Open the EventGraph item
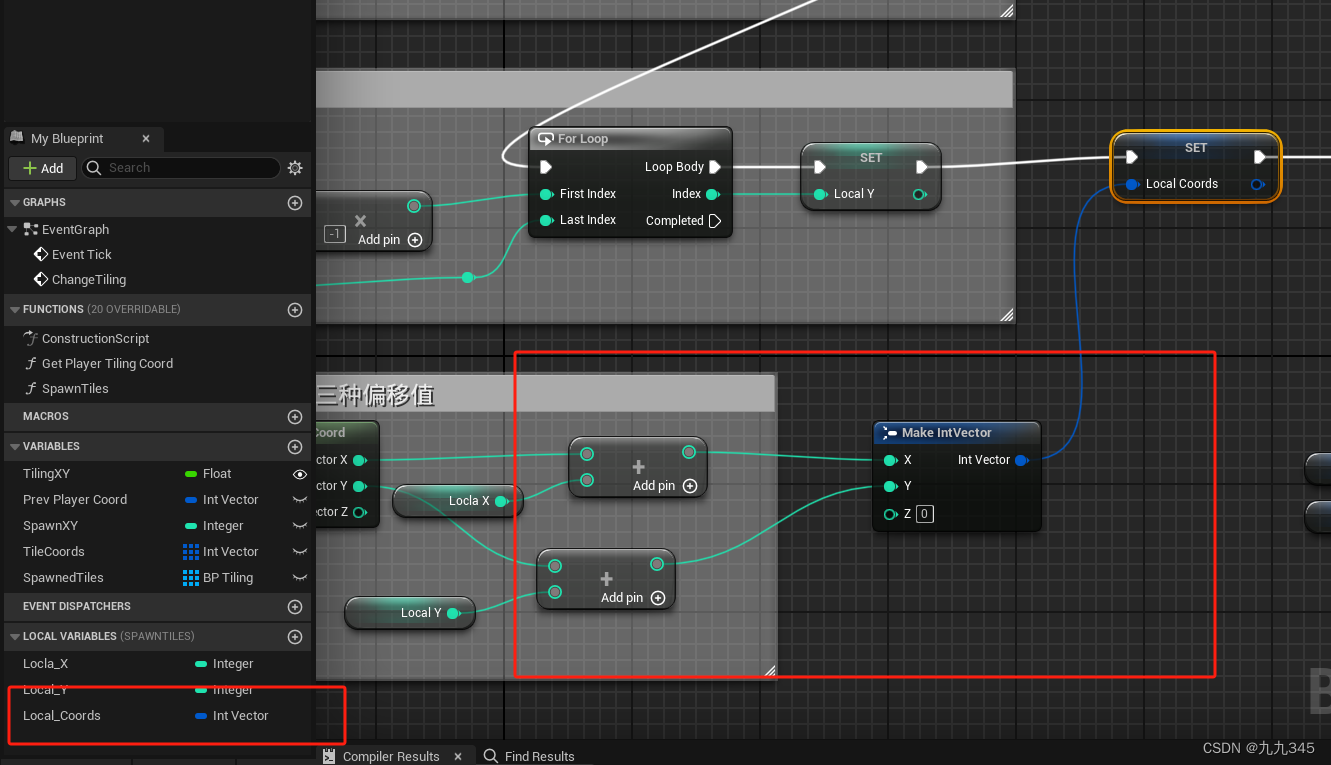Viewport: 1331px width, 765px height. [x=75, y=229]
